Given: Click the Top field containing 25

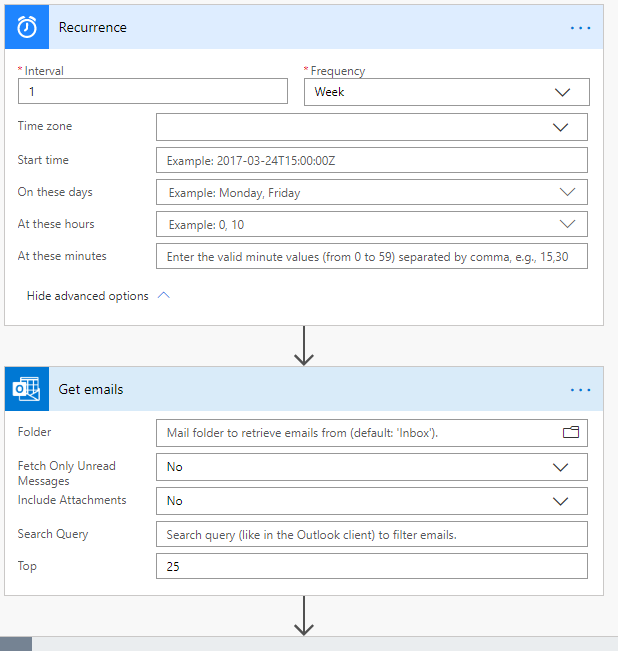Looking at the screenshot, I should (x=371, y=567).
